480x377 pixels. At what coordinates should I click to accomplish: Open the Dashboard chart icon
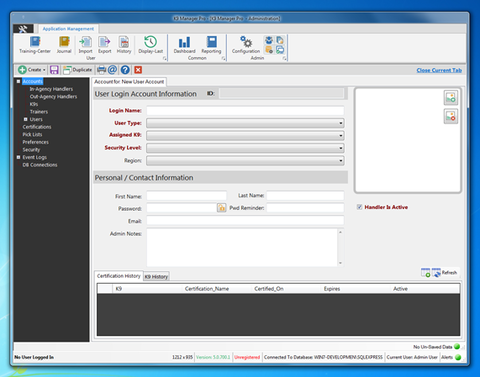(x=184, y=42)
